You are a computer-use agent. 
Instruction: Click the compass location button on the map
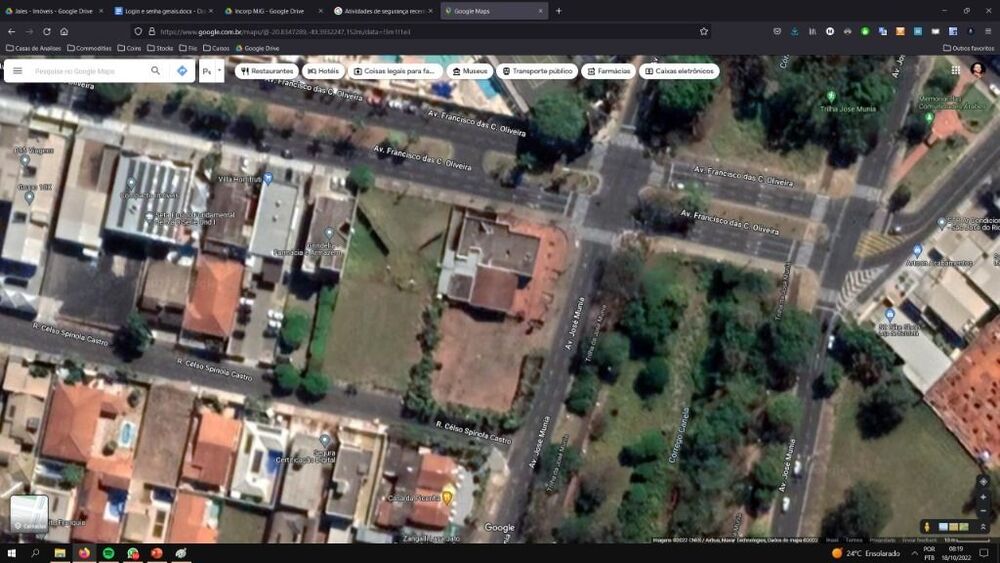point(983,481)
